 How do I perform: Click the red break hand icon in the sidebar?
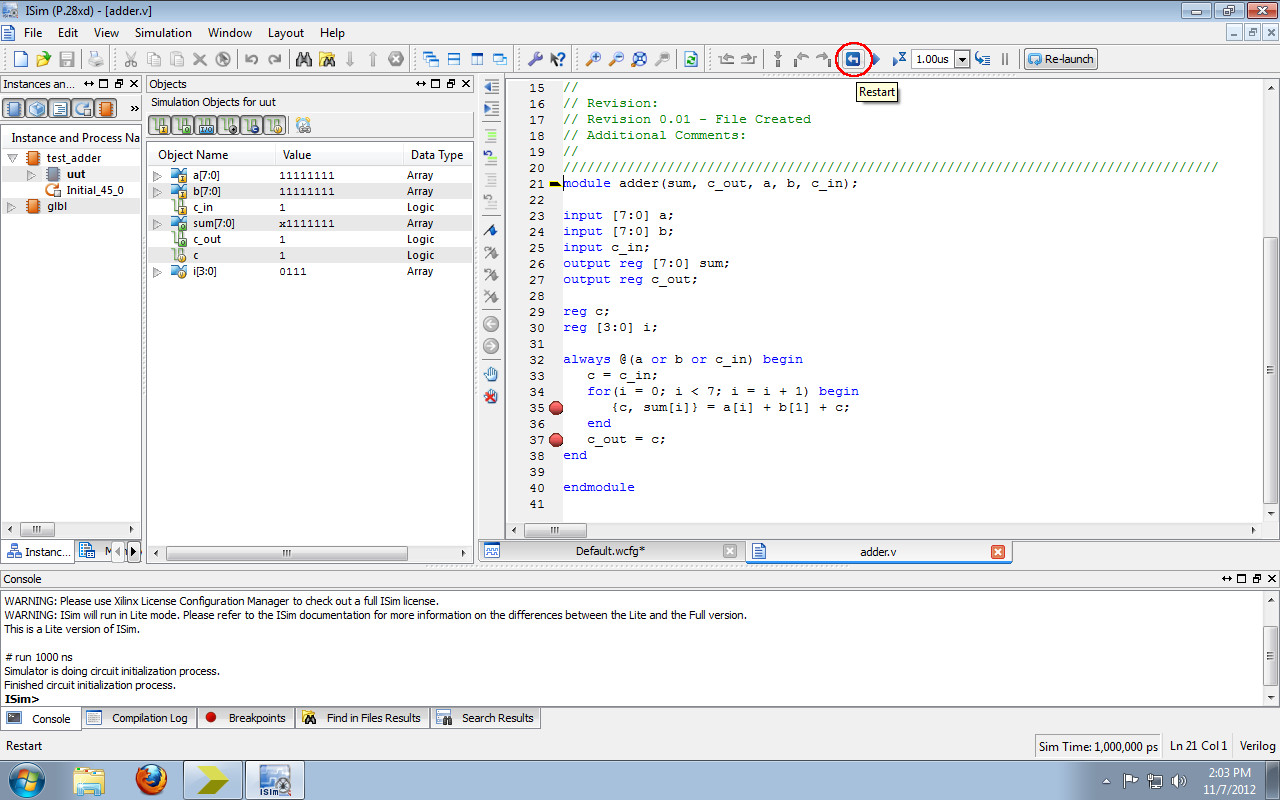pos(490,397)
